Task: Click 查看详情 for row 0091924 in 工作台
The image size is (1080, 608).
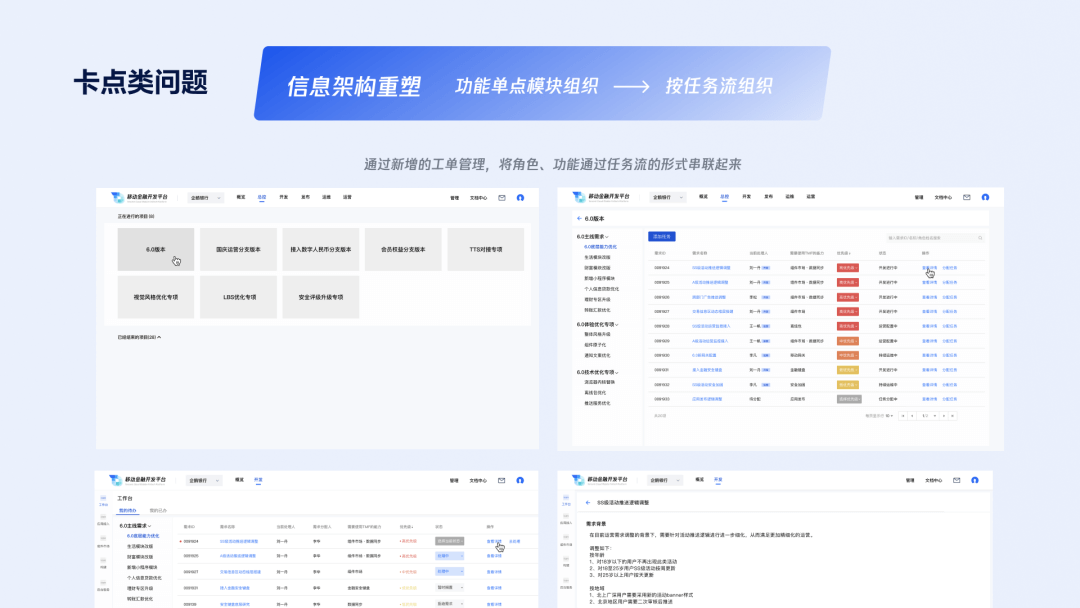Action: 494,541
